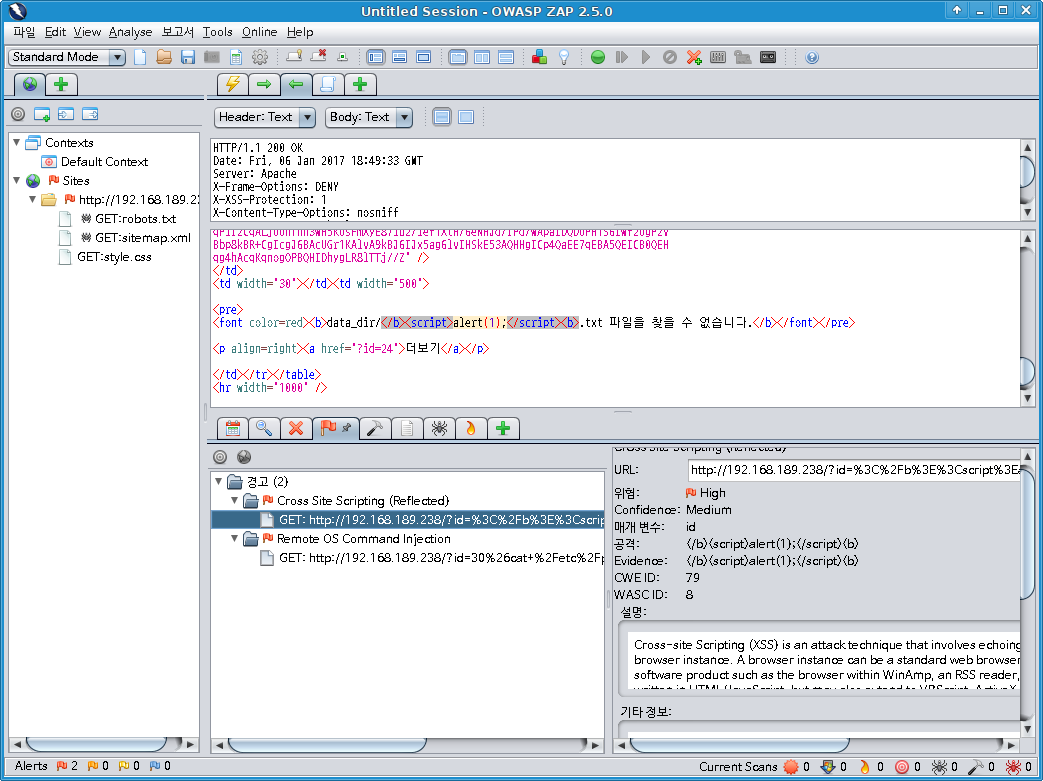Open Options gear icon in toolbar
Image resolution: width=1043 pixels, height=781 pixels.
click(260, 57)
